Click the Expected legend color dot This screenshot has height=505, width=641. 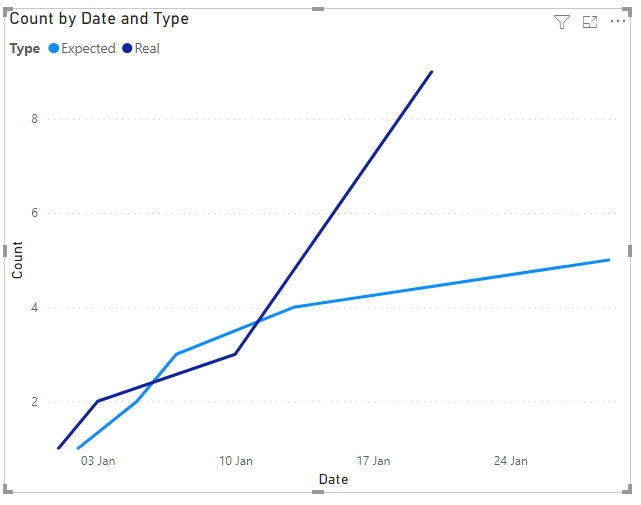coord(54,48)
